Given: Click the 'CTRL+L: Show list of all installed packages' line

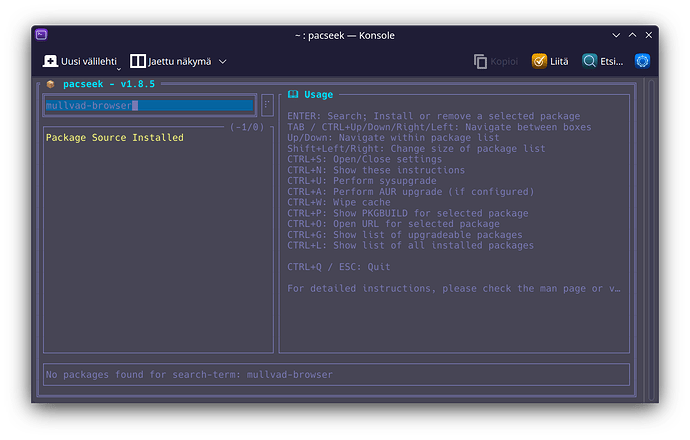Looking at the screenshot, I should coord(411,246).
